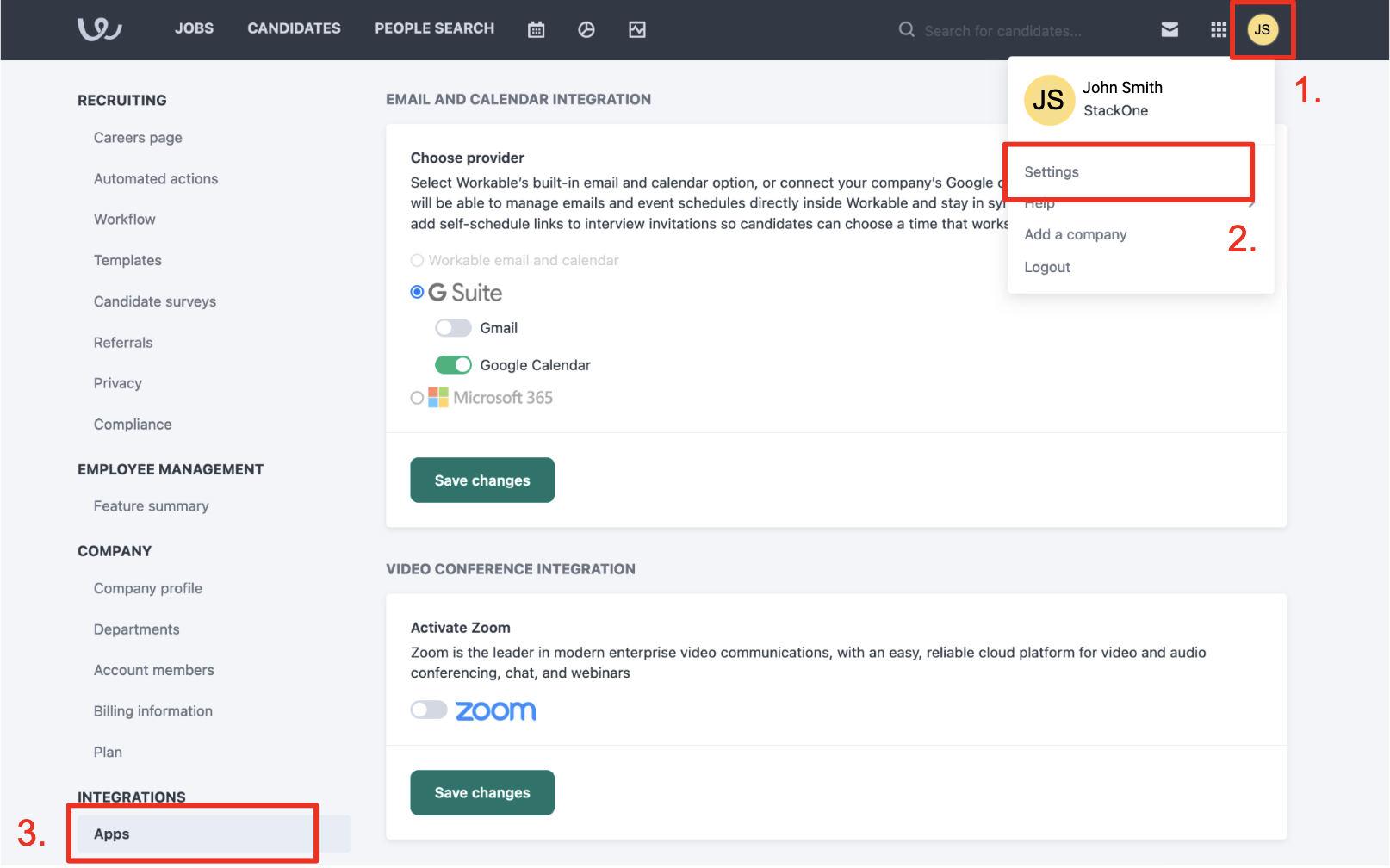1390x868 pixels.
Task: Click the Workable logo icon
Action: click(x=100, y=29)
